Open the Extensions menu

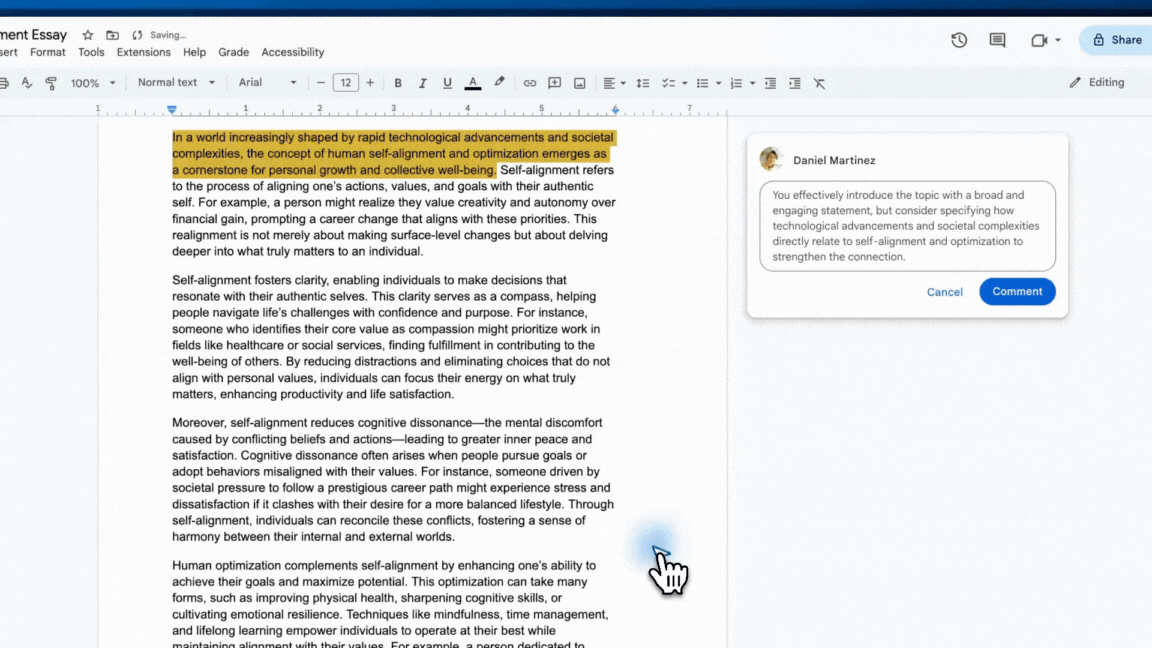pos(143,52)
